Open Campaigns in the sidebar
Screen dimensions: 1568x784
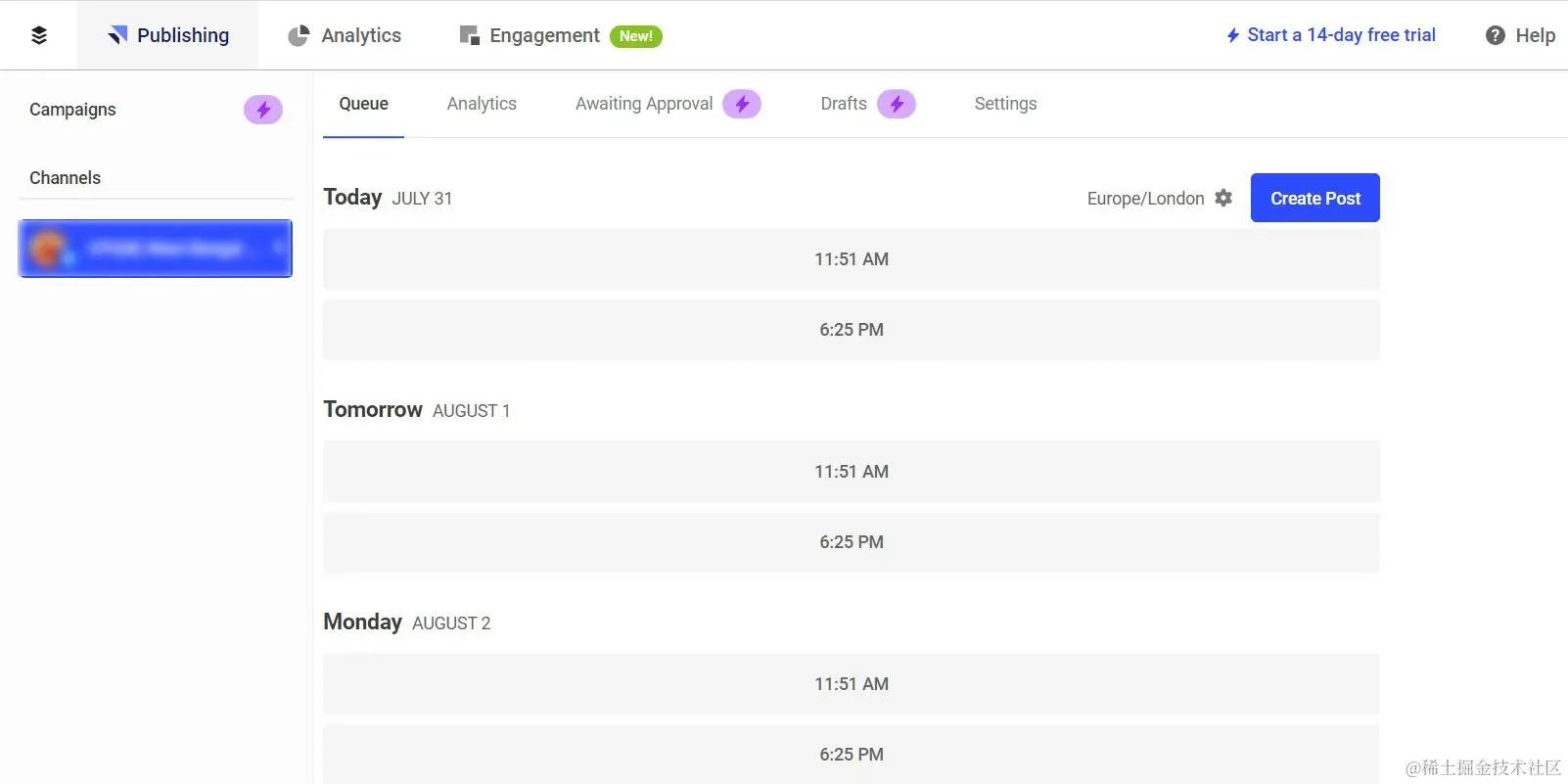[x=72, y=110]
